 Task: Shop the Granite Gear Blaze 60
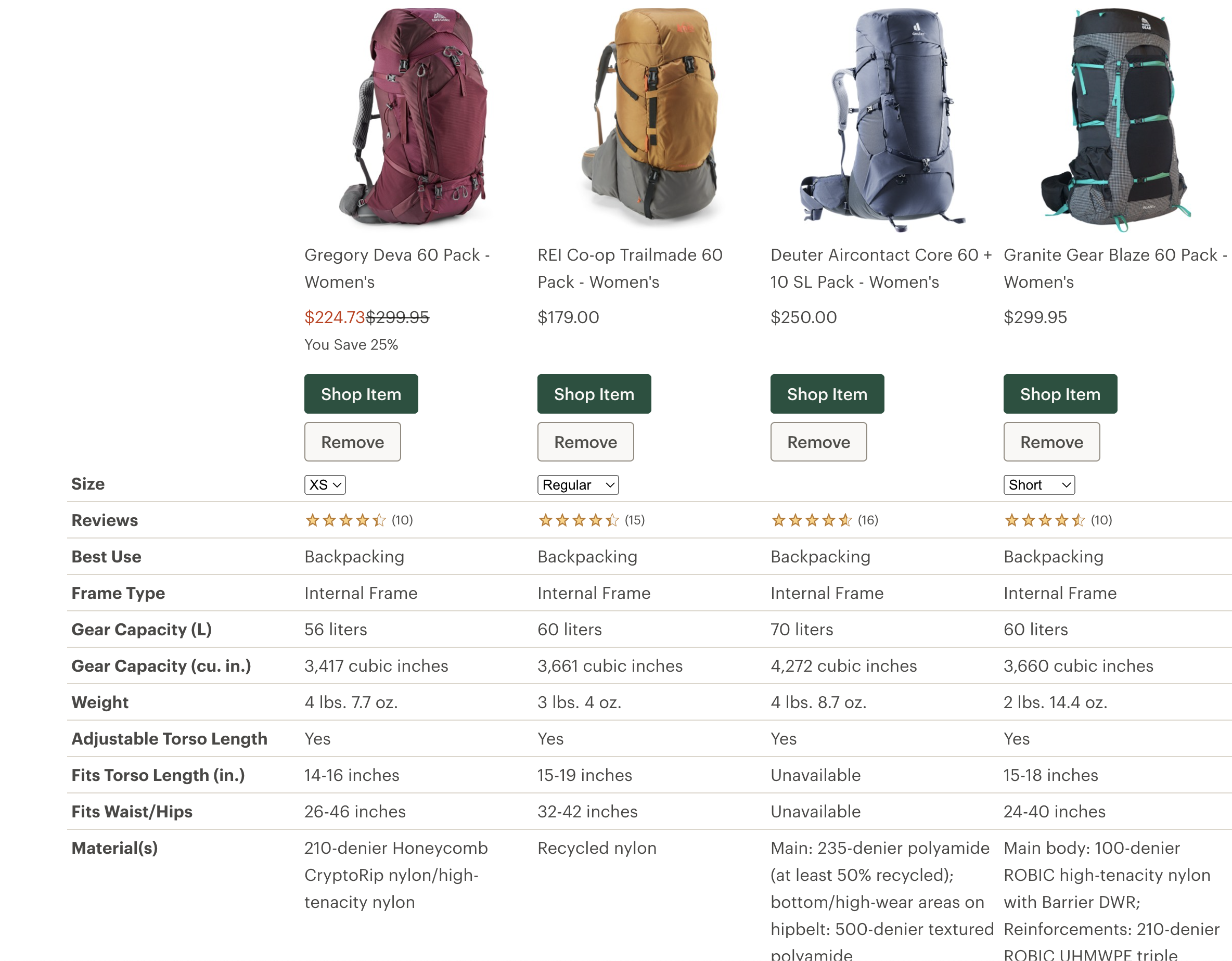[1060, 394]
